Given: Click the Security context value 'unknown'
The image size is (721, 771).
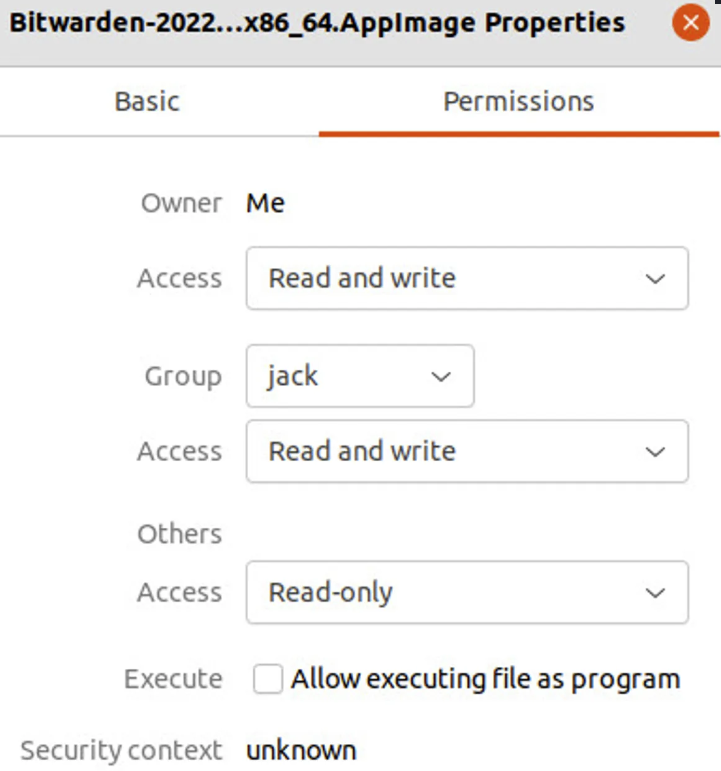Looking at the screenshot, I should 301,750.
